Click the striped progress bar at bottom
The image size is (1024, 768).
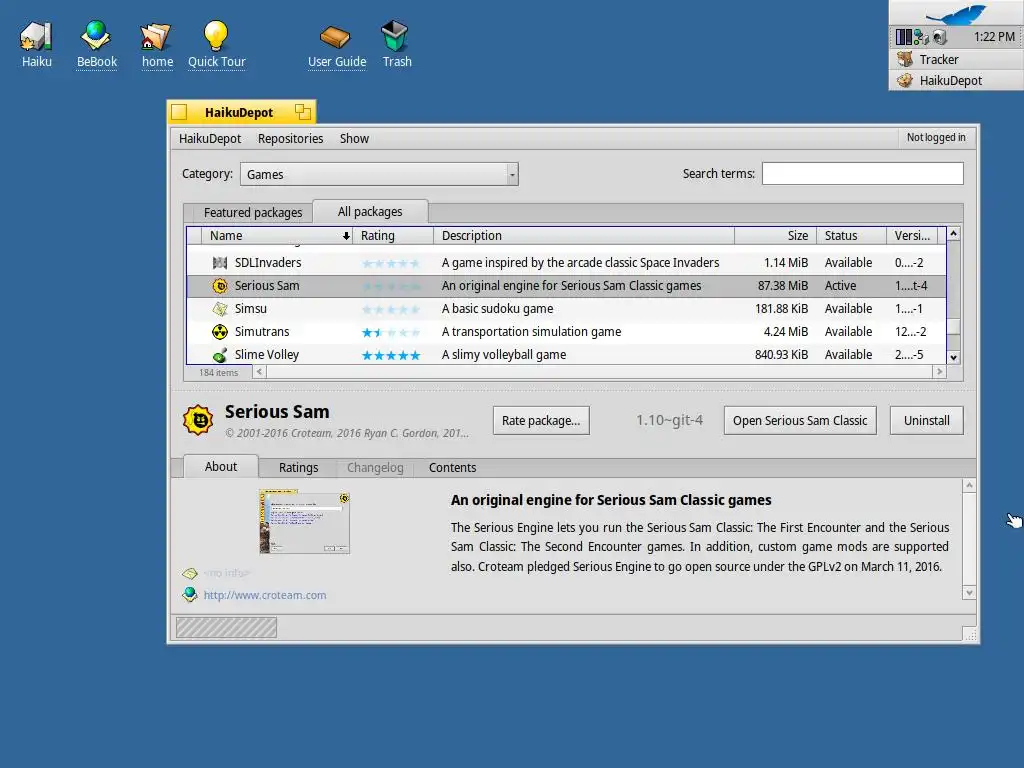(x=226, y=628)
